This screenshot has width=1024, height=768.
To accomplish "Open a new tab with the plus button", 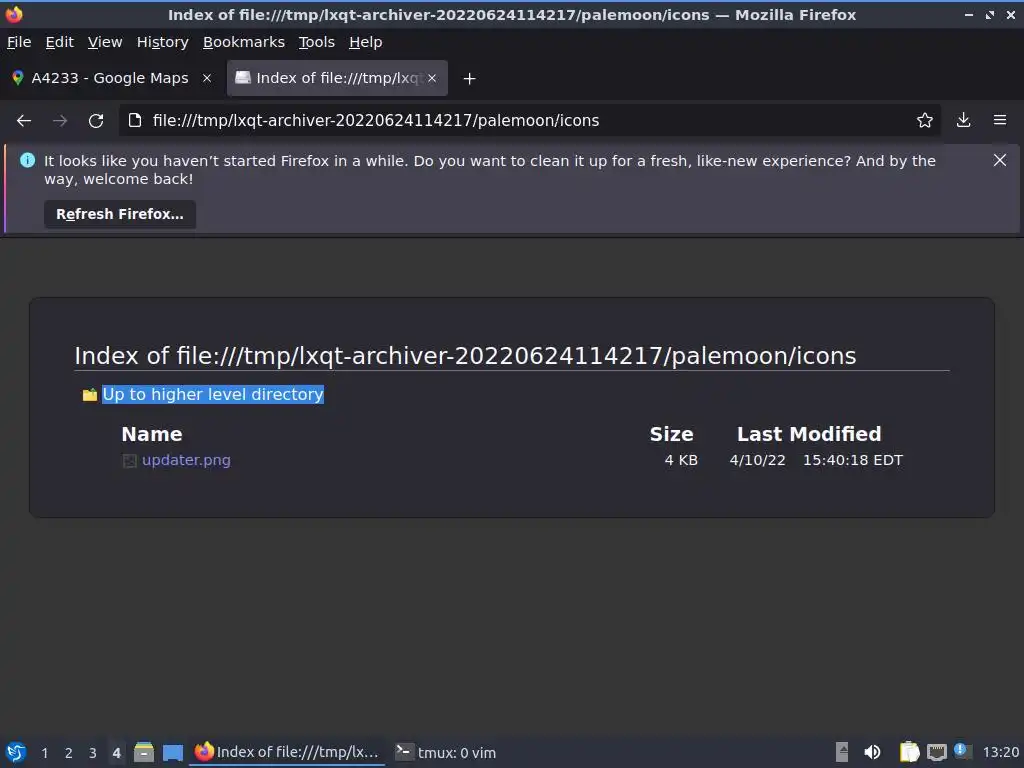I will point(469,78).
